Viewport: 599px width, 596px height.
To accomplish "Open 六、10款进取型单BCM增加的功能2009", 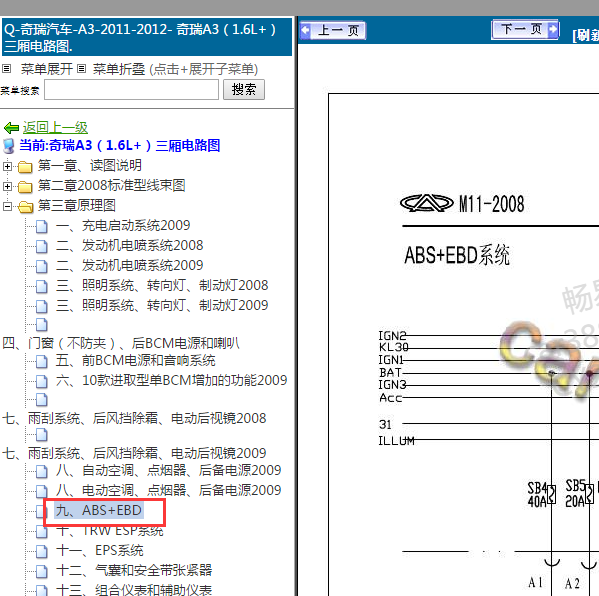I will (x=172, y=380).
